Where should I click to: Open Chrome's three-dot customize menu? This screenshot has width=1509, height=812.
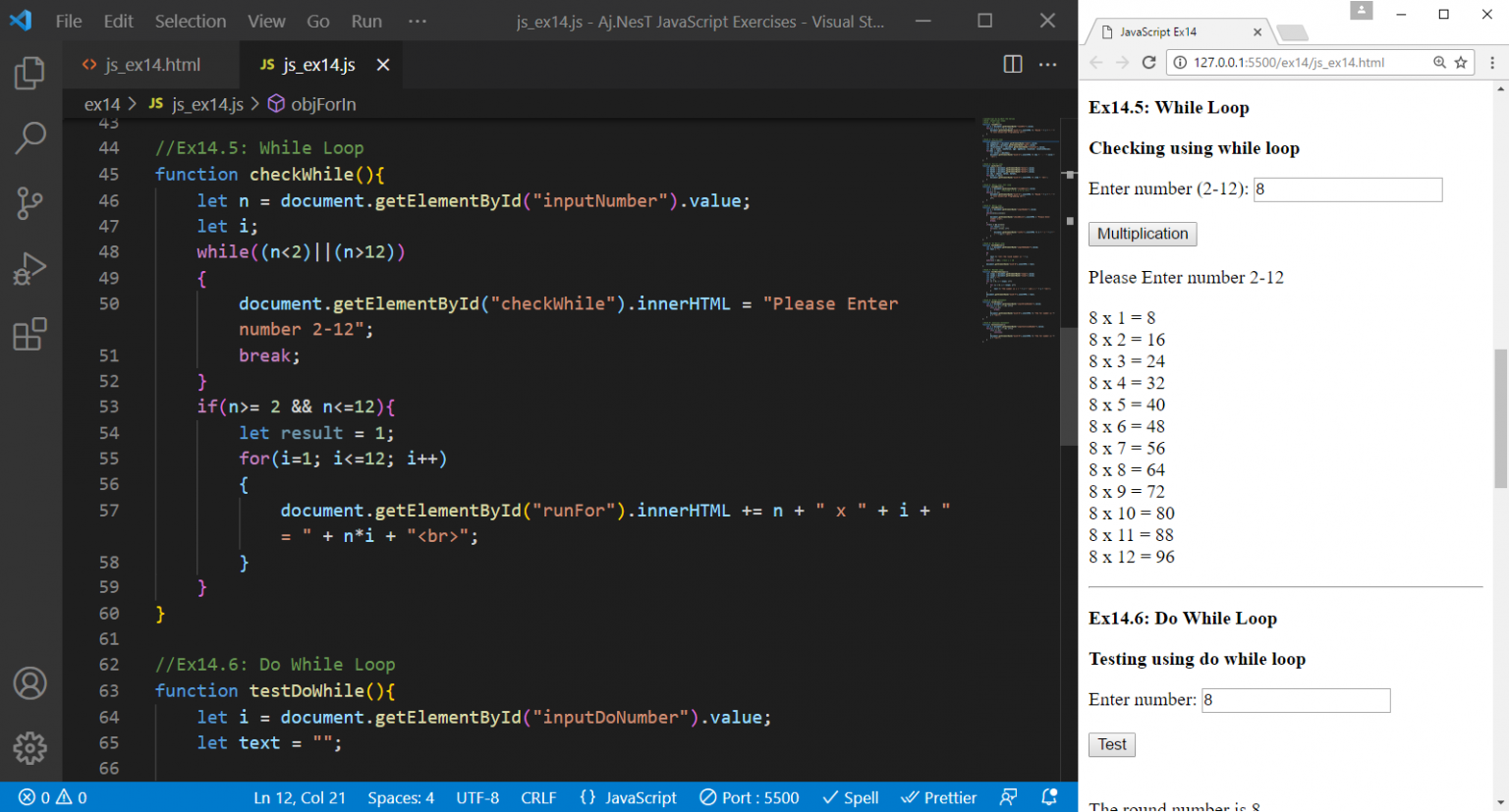(x=1494, y=61)
